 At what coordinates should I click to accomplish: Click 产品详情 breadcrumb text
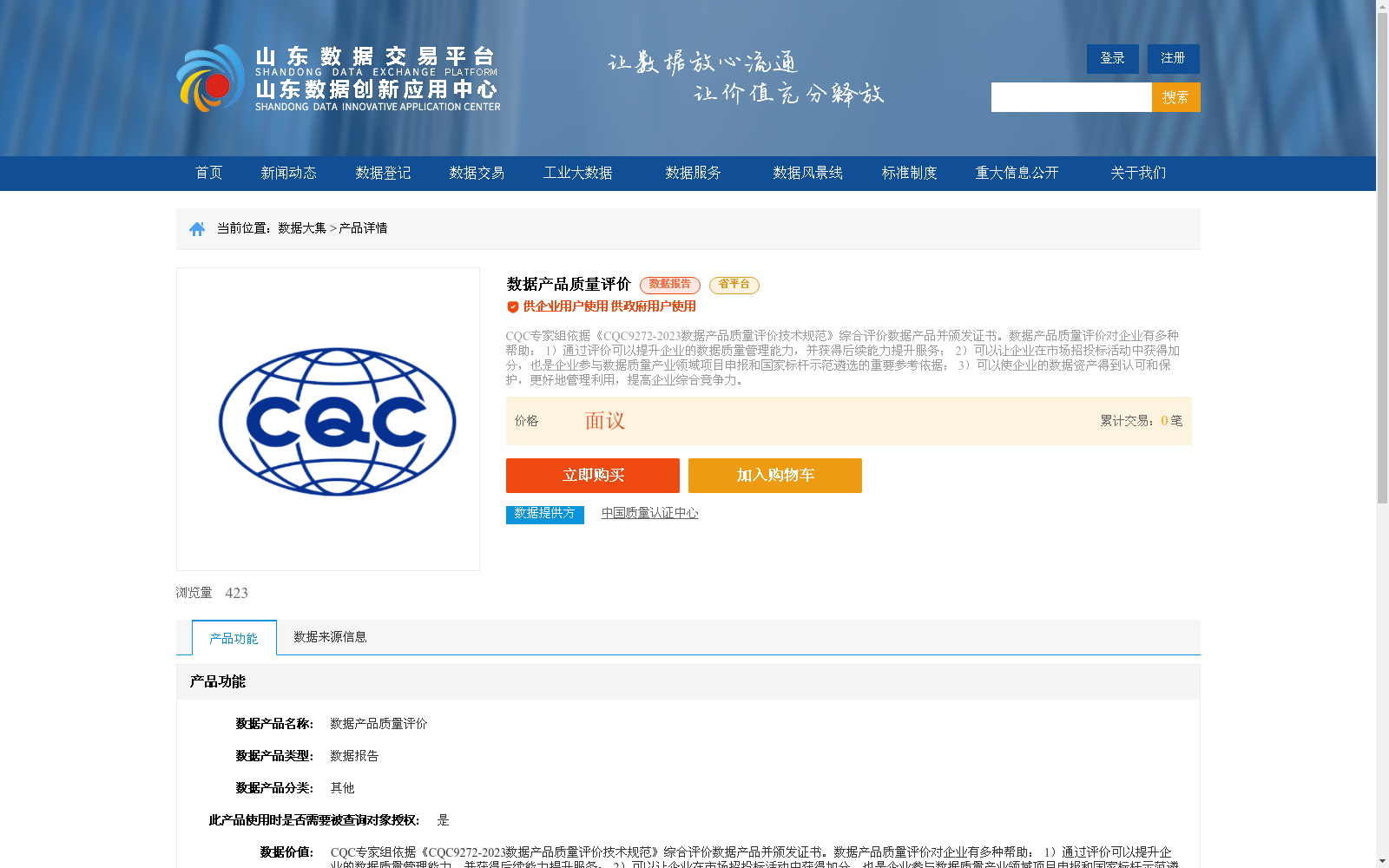pos(363,228)
